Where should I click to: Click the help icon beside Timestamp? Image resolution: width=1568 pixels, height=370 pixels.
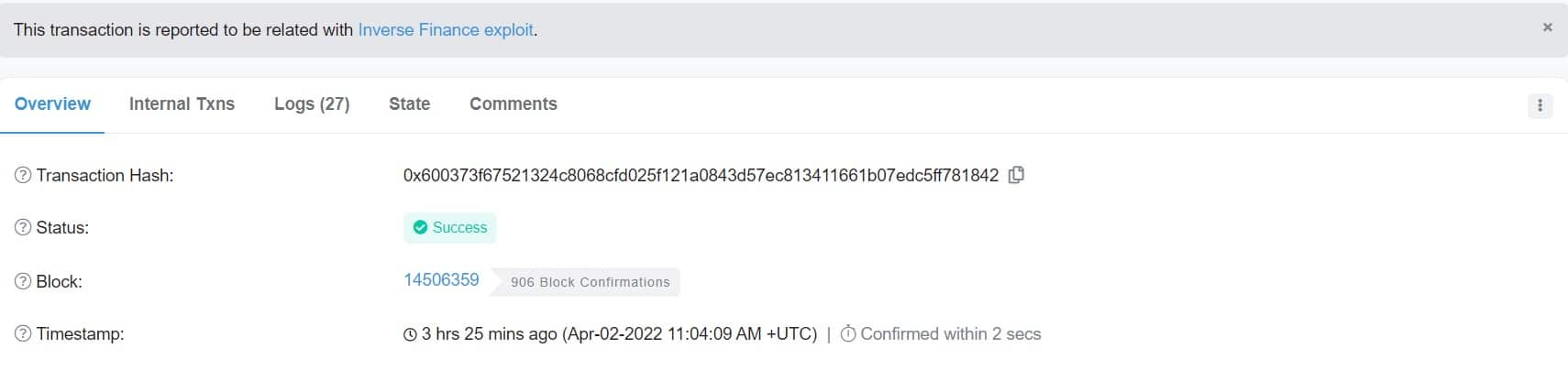tap(23, 334)
